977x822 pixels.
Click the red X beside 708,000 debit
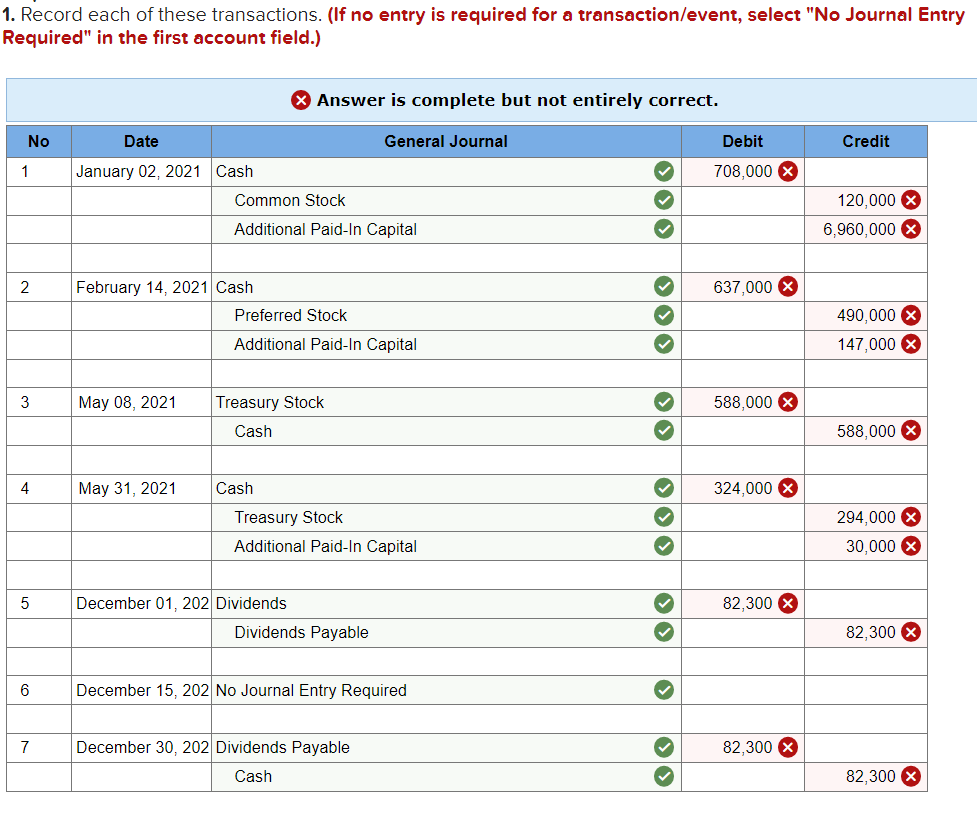pyautogui.click(x=787, y=171)
